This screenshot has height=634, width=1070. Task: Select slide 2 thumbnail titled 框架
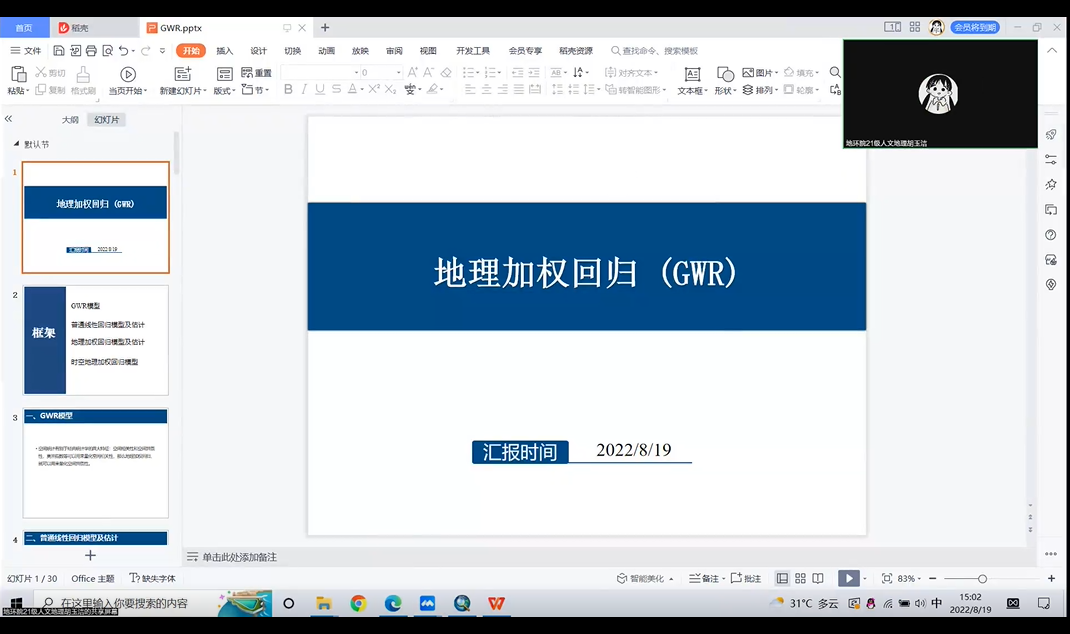click(x=96, y=340)
